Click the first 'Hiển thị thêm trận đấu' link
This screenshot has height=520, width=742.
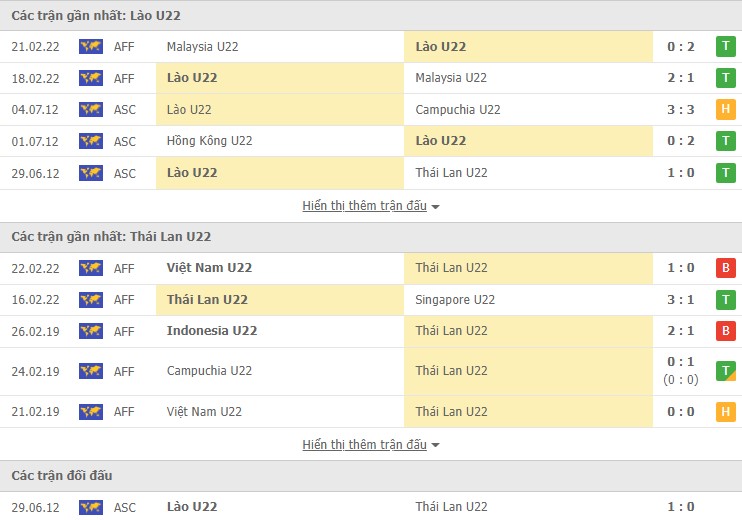(x=364, y=206)
